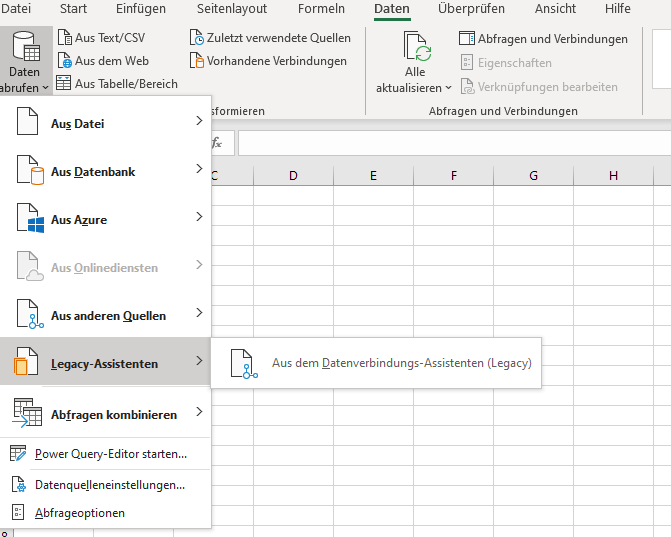671x537 pixels.
Task: Click the Abfragen kombinieren tables icon
Action: click(x=27, y=412)
